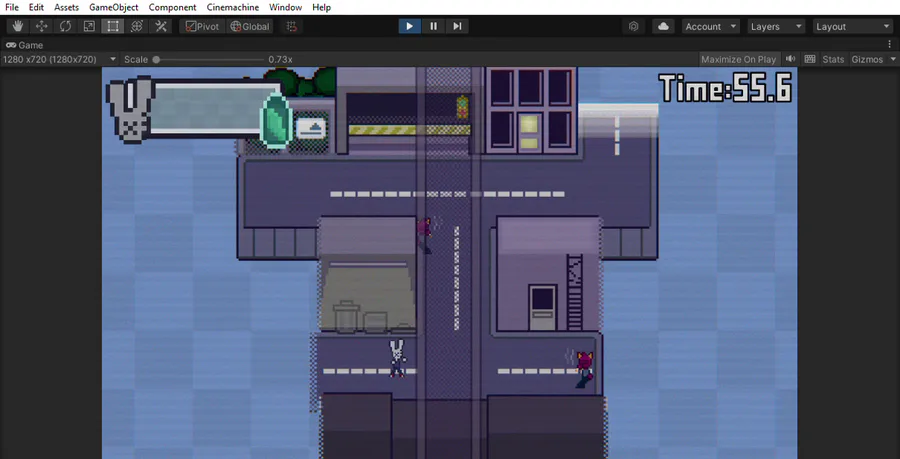The width and height of the screenshot is (900, 459).
Task: Toggle keyboard shortcuts icon in Game view
Action: 809,59
